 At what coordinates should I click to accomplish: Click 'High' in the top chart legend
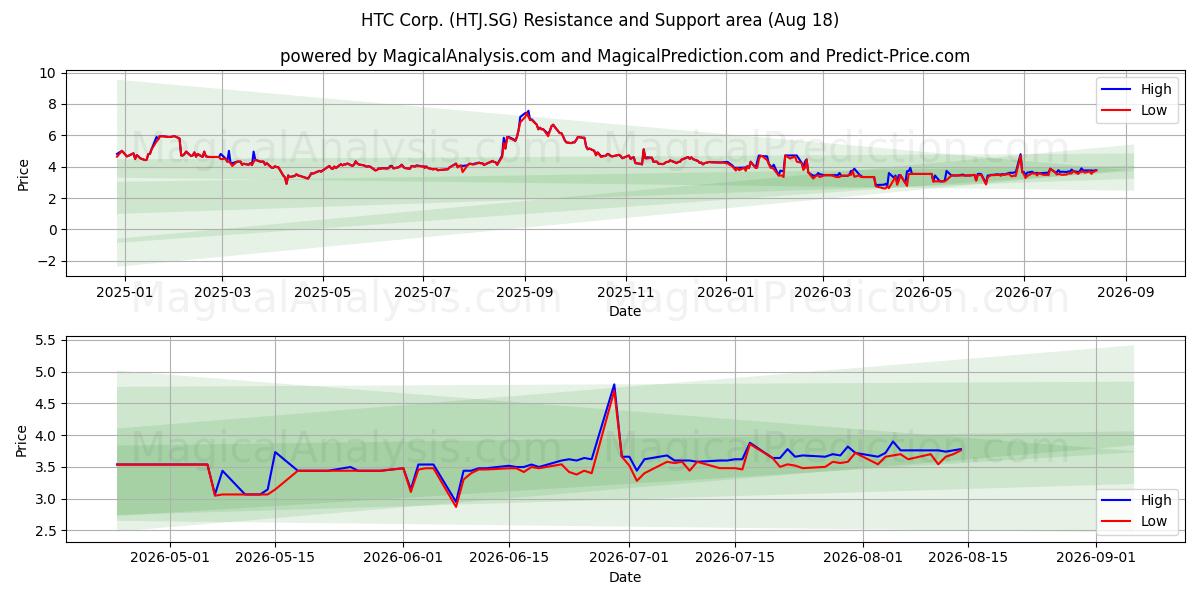pyautogui.click(x=1156, y=89)
